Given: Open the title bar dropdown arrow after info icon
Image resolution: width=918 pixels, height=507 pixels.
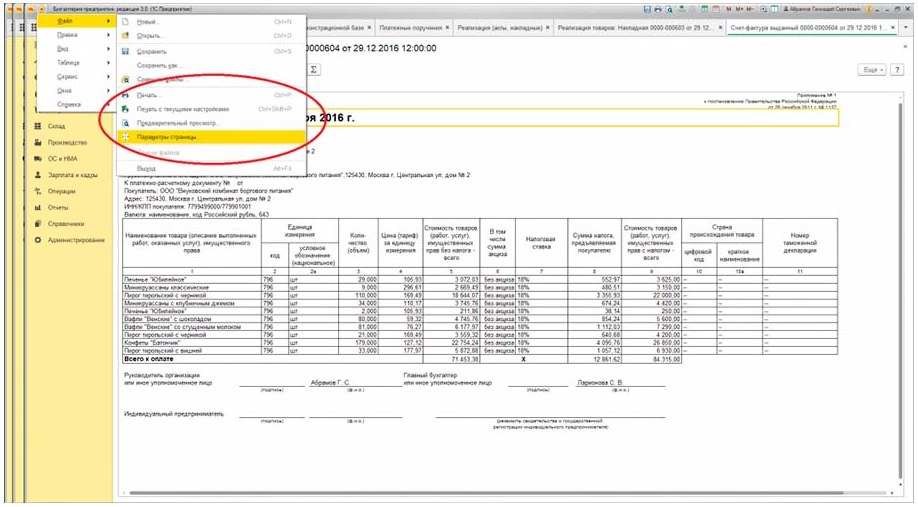Looking at the screenshot, I should click(879, 9).
